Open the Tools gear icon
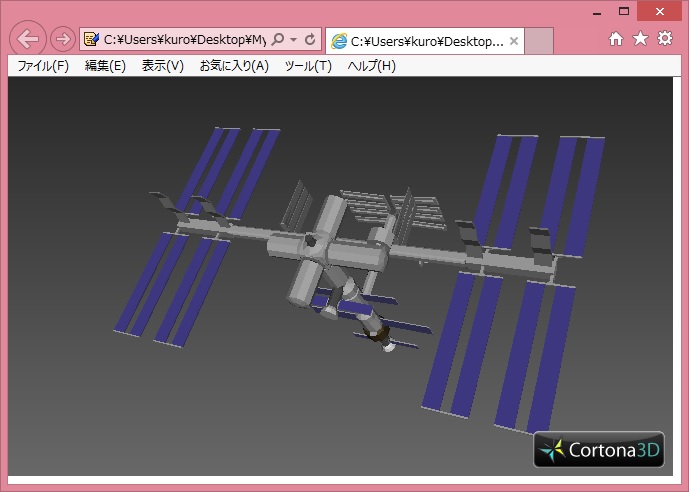Image resolution: width=689 pixels, height=492 pixels. (665, 39)
